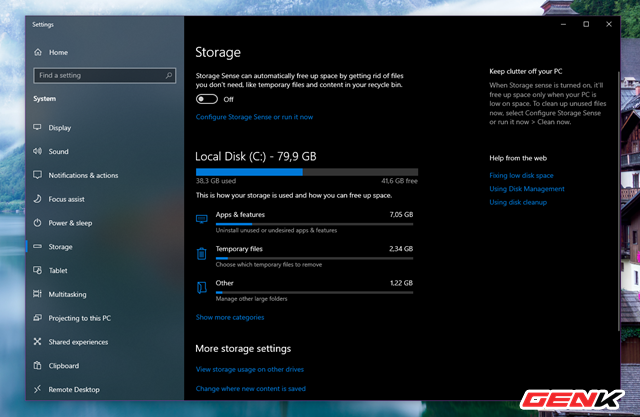Select Multitasking in the sidebar
The image size is (640, 417).
tap(69, 294)
